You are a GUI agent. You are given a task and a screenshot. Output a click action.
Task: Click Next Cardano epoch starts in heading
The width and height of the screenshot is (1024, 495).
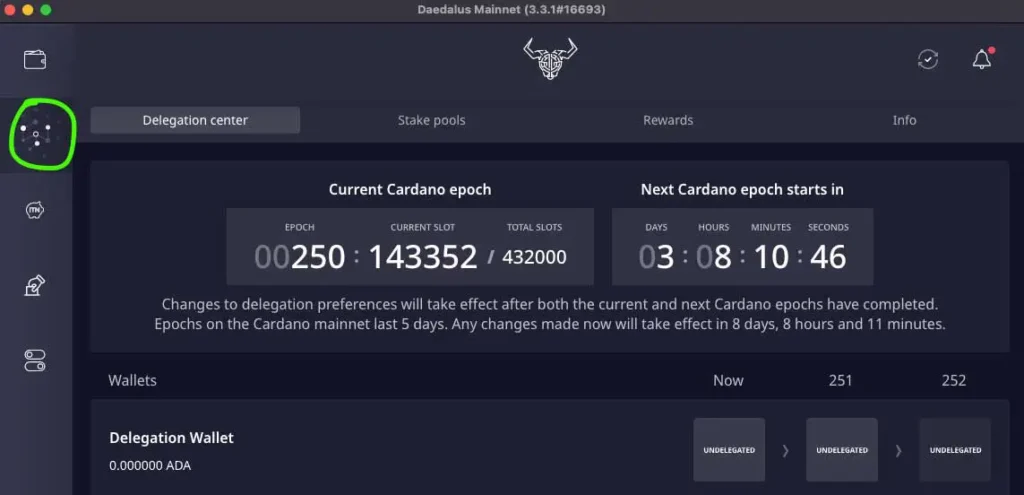click(x=743, y=189)
